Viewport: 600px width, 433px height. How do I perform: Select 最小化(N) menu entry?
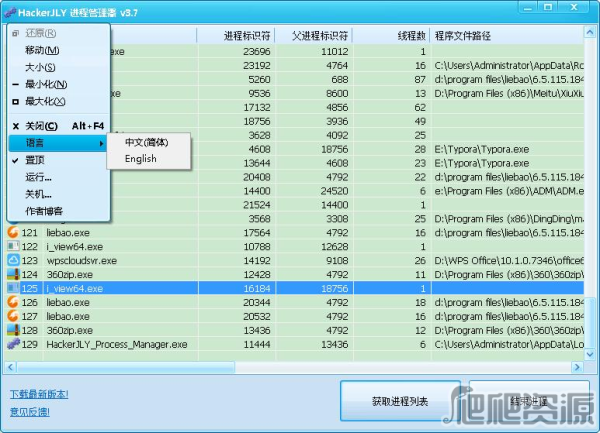[x=59, y=84]
